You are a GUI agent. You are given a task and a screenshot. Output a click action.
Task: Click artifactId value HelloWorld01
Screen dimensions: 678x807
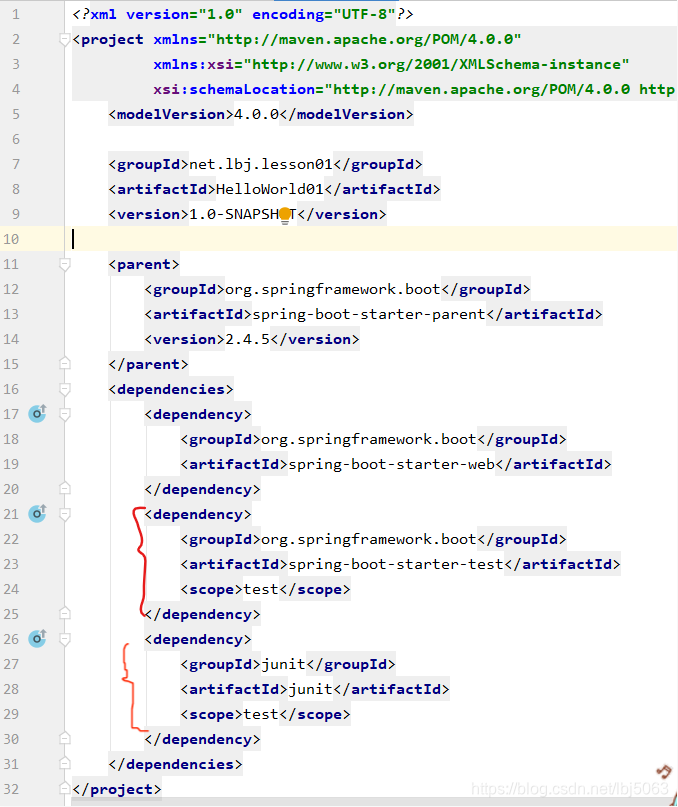(x=270, y=189)
